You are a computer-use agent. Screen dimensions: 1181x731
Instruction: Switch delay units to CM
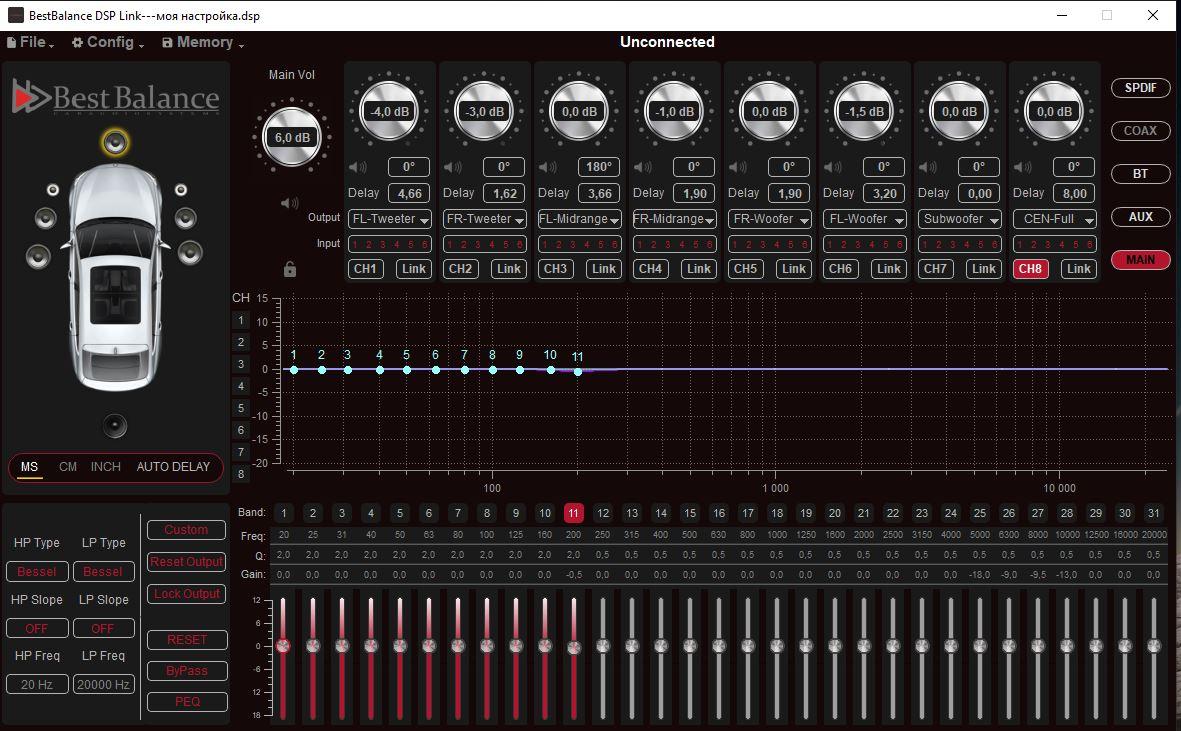68,467
